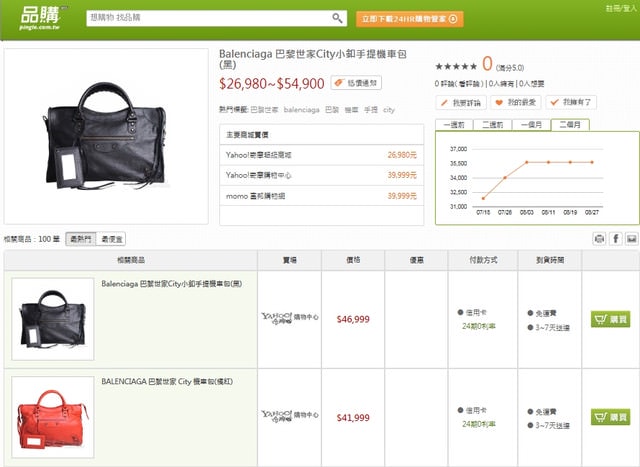Select the 一個月 chart tab
640x467 pixels.
coord(530,125)
